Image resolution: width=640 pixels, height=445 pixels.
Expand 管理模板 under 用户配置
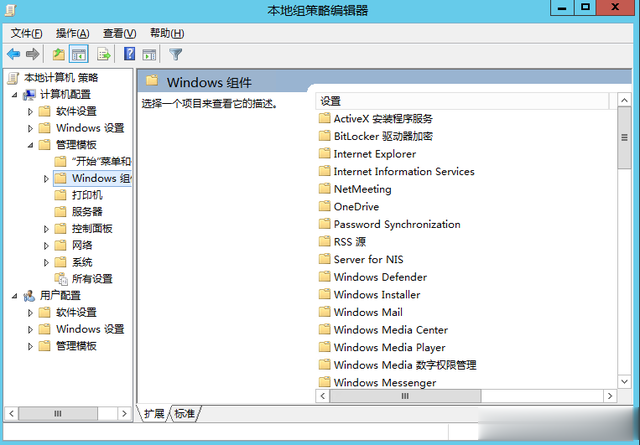click(30, 346)
